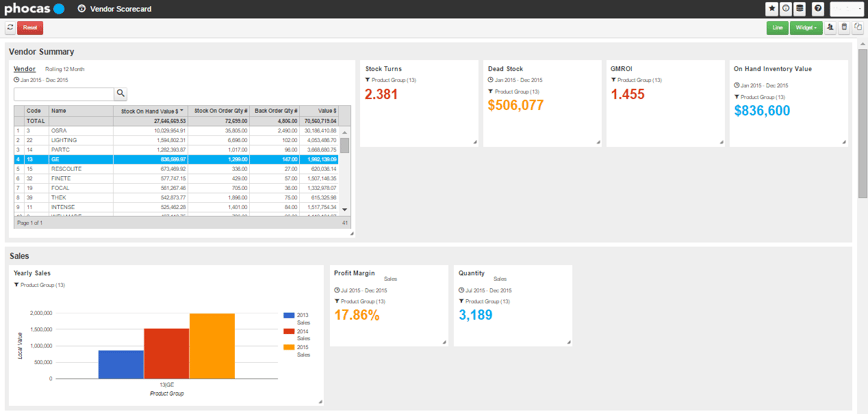Viewport: 868px width, 414px height.
Task: Click the Quantity value 3,189
Action: click(x=476, y=315)
